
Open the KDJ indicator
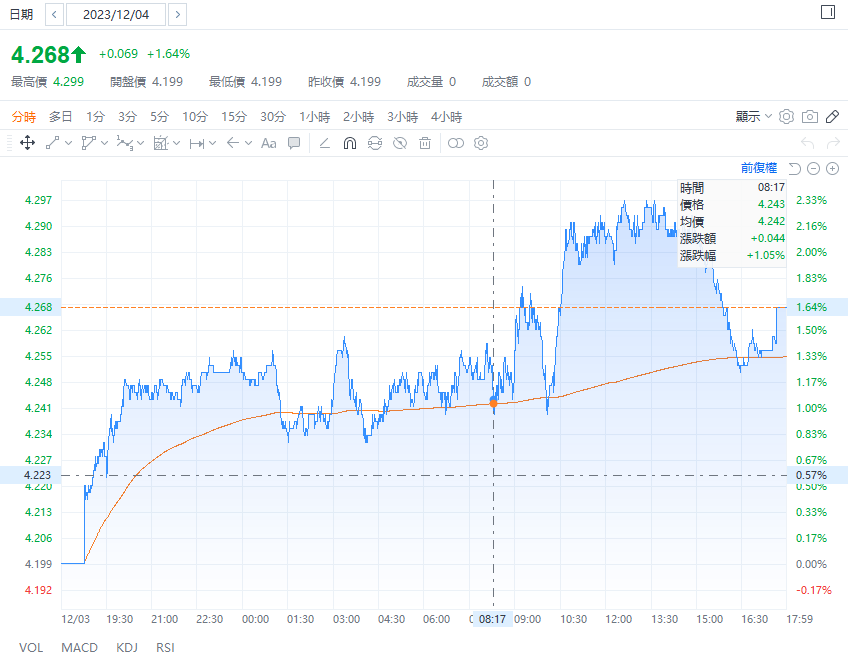tap(127, 648)
